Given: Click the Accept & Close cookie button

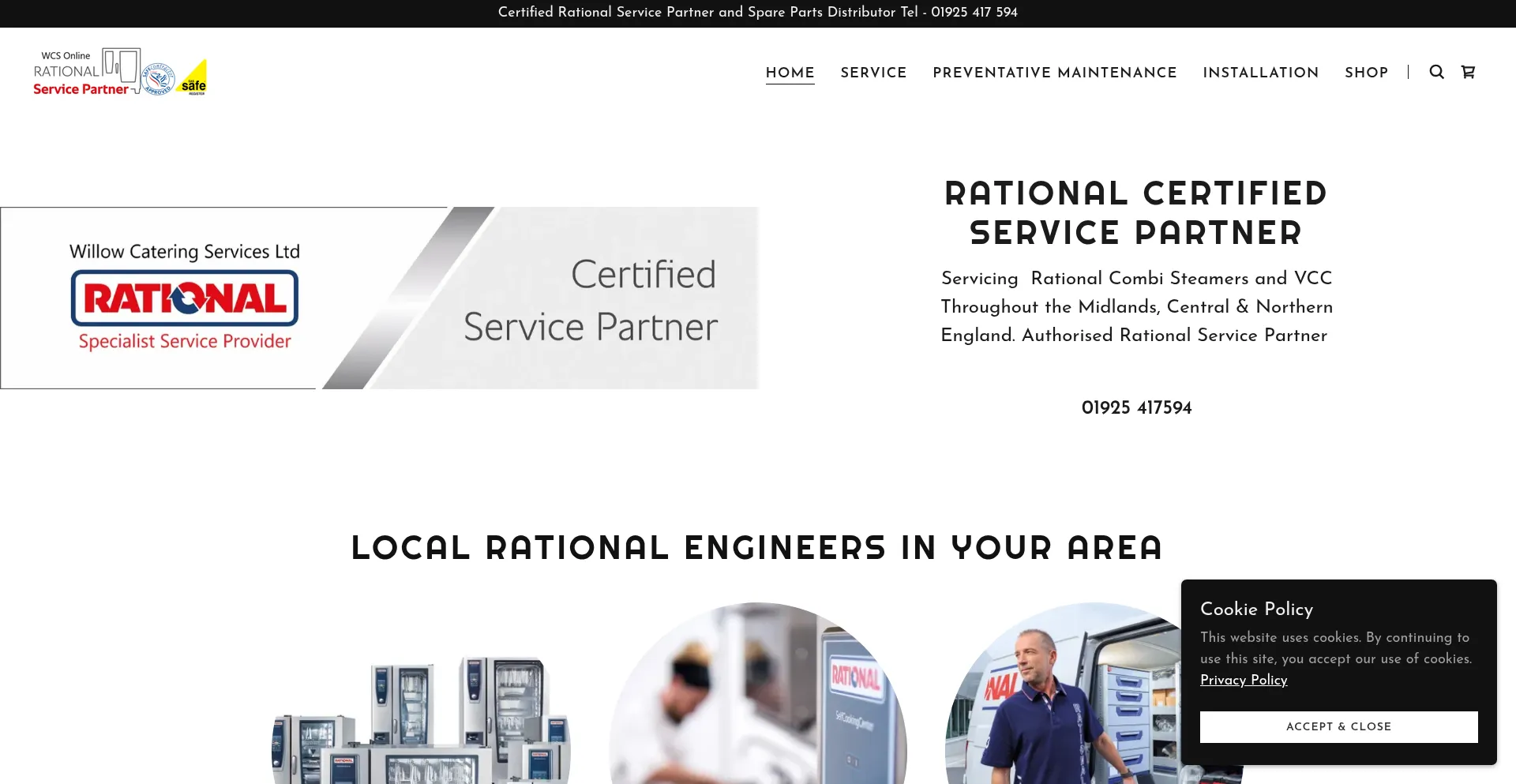Looking at the screenshot, I should click(1338, 726).
